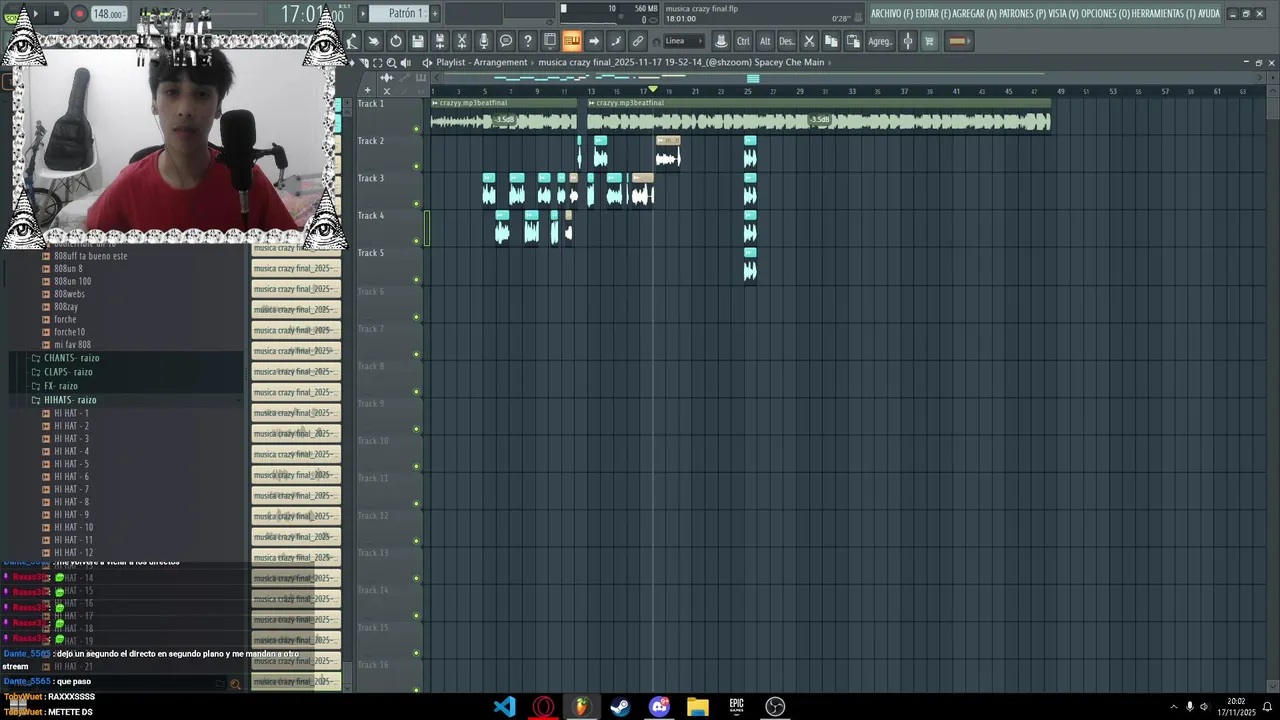Click bar 25 on the timeline ruler
This screenshot has width=1280, height=720.
tap(747, 91)
